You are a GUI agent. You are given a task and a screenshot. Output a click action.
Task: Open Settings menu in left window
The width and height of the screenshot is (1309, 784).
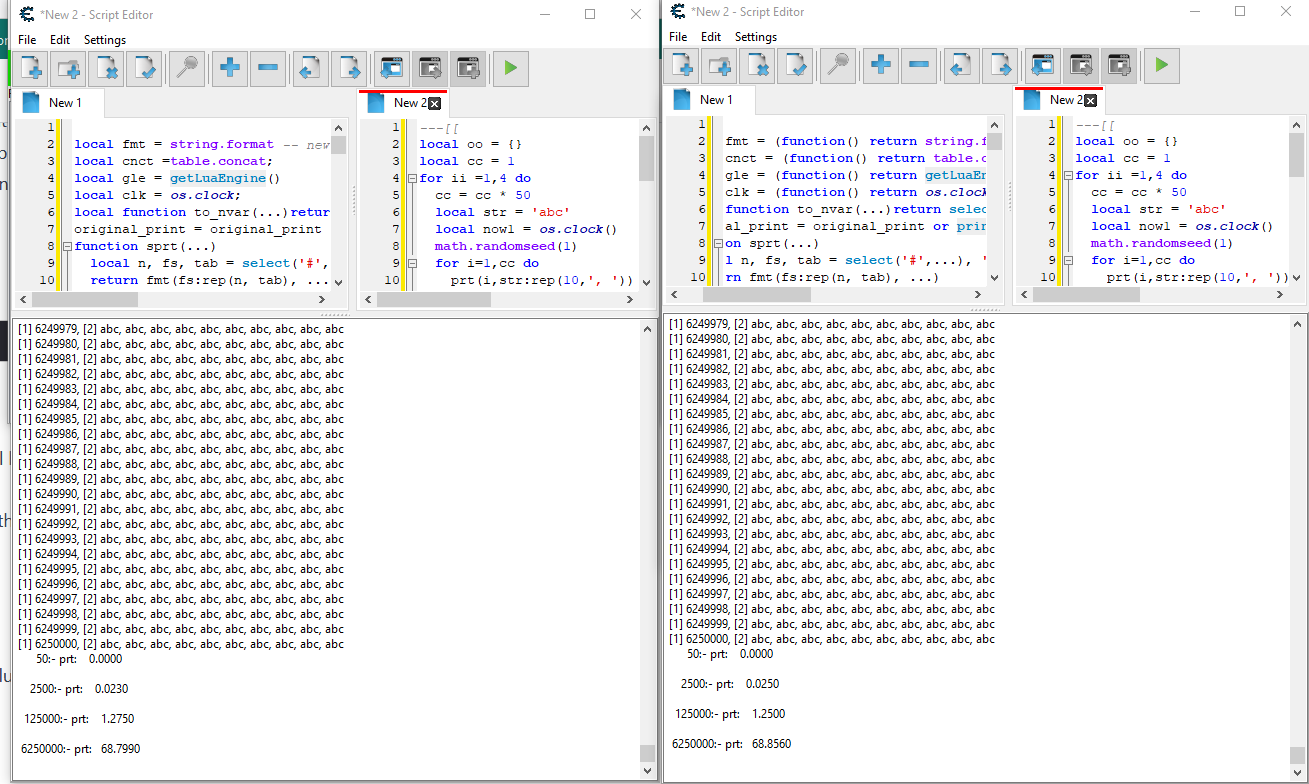[x=105, y=40]
